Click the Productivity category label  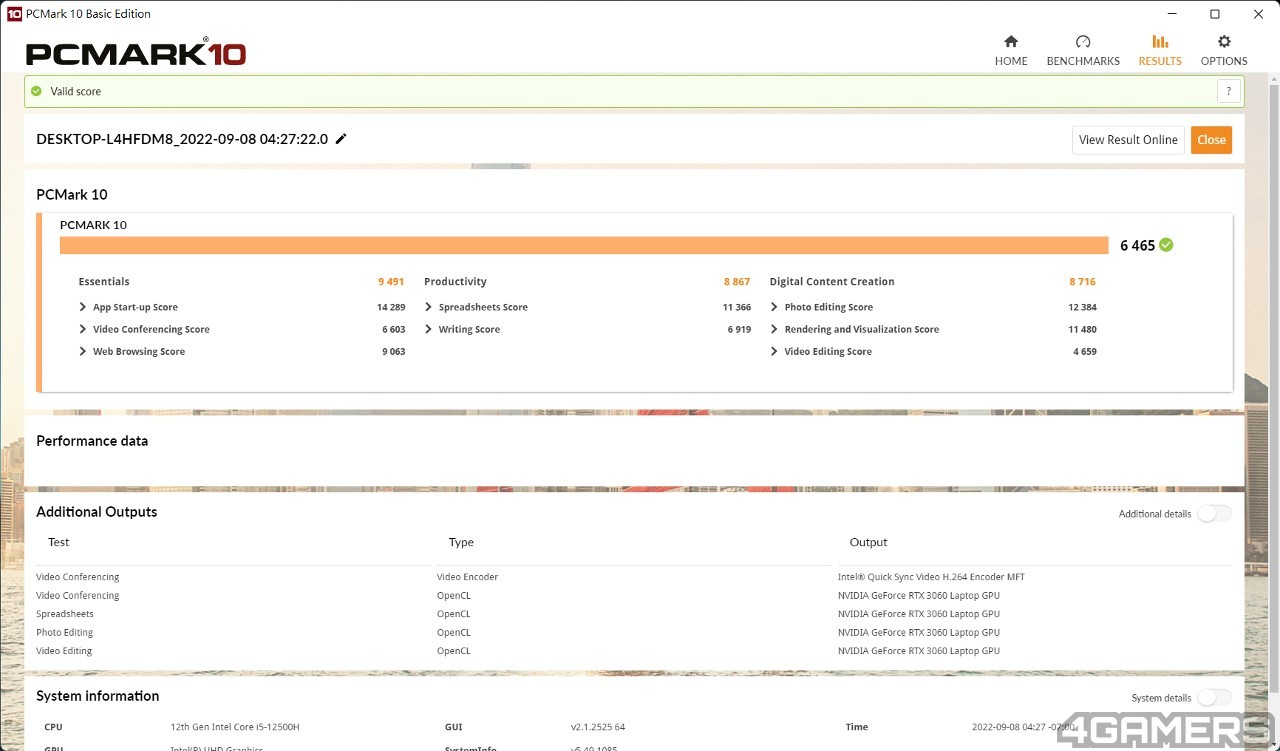tap(455, 282)
